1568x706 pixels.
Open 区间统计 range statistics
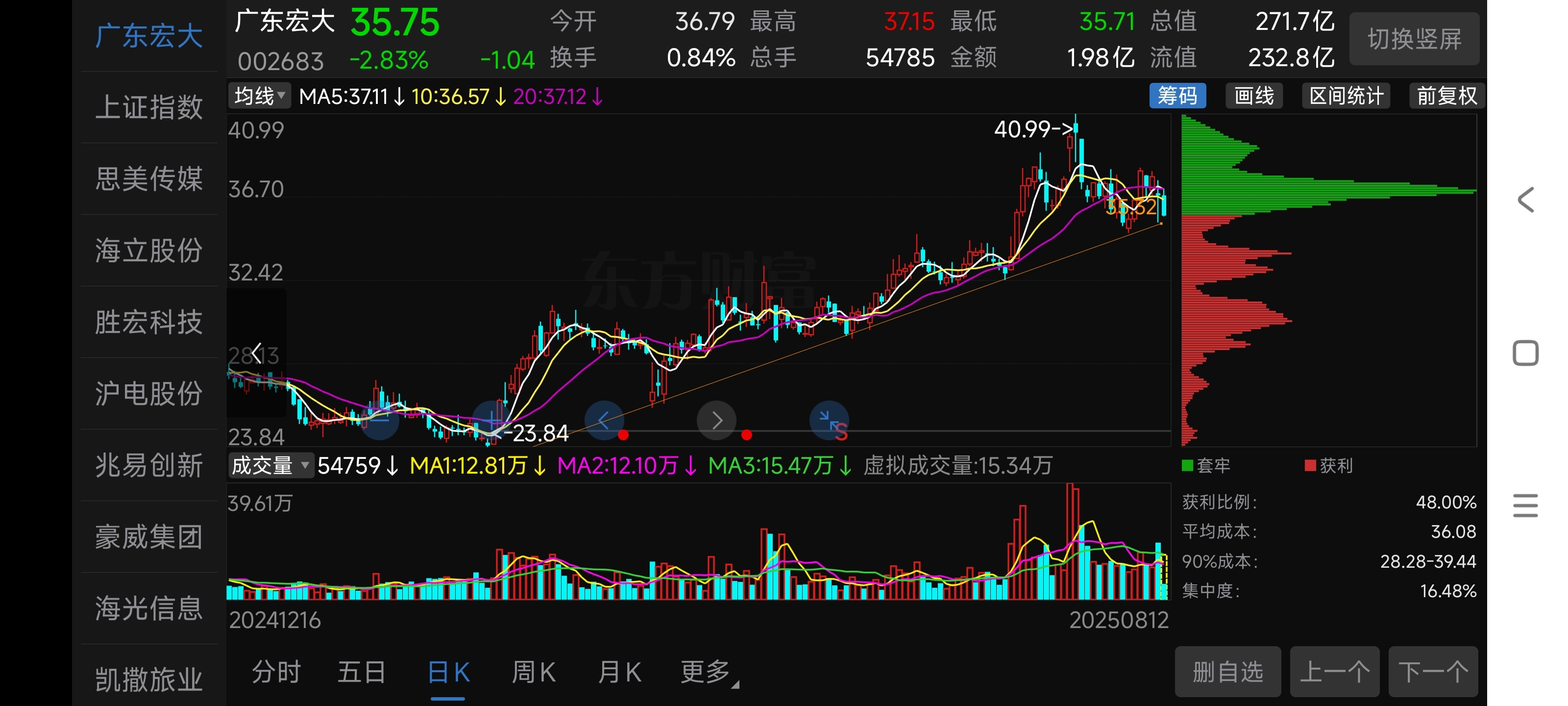1346,96
